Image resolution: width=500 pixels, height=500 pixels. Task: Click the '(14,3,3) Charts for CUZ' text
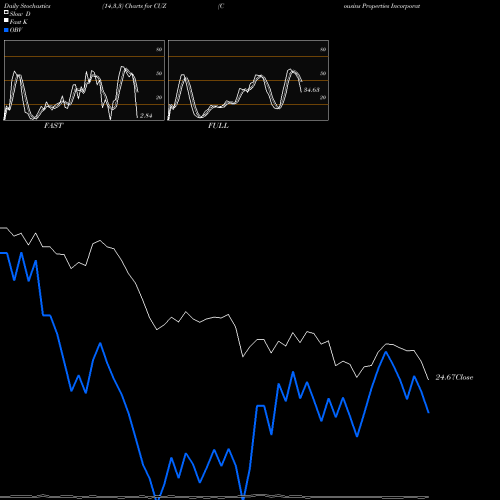(134, 6)
